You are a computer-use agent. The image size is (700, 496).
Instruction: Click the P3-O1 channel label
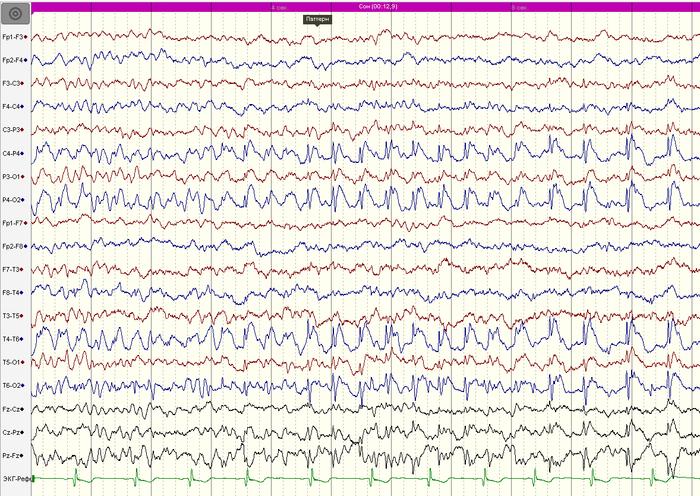pyautogui.click(x=13, y=176)
